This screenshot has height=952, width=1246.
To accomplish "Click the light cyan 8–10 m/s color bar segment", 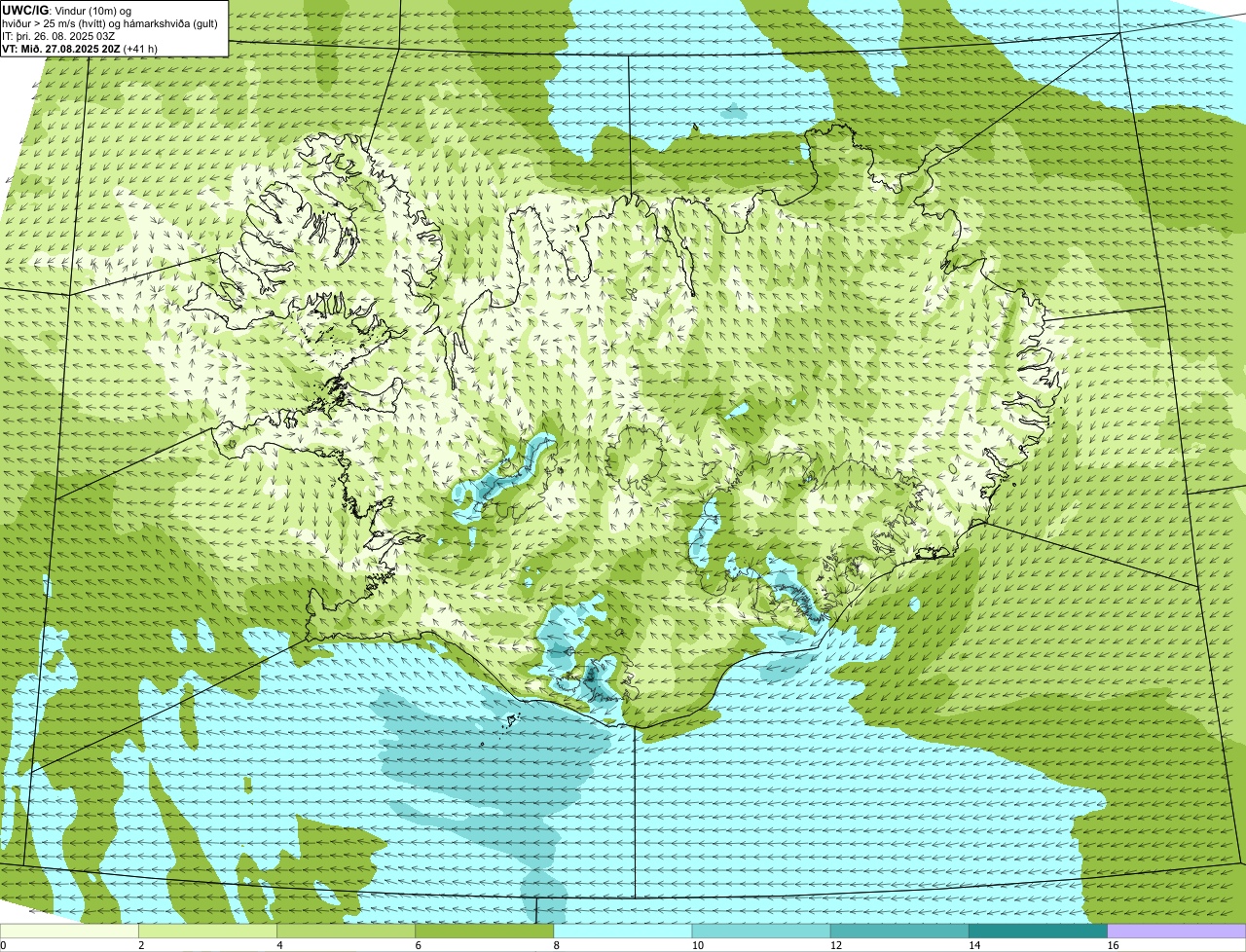I will tap(623, 931).
